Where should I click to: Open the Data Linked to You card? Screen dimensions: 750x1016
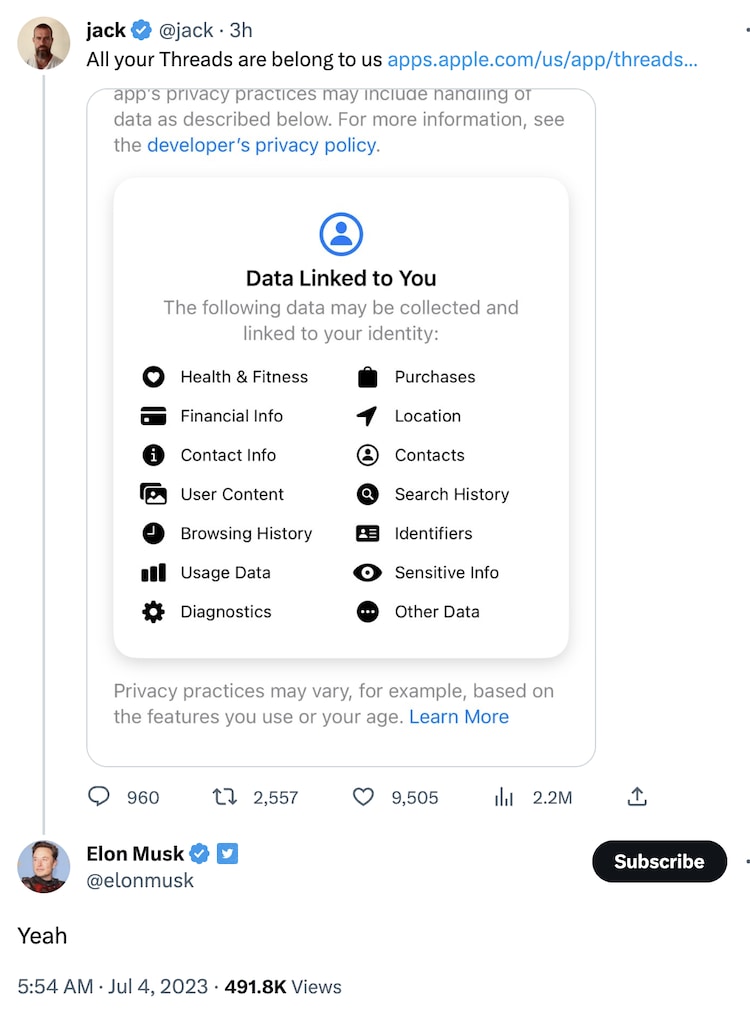click(341, 417)
